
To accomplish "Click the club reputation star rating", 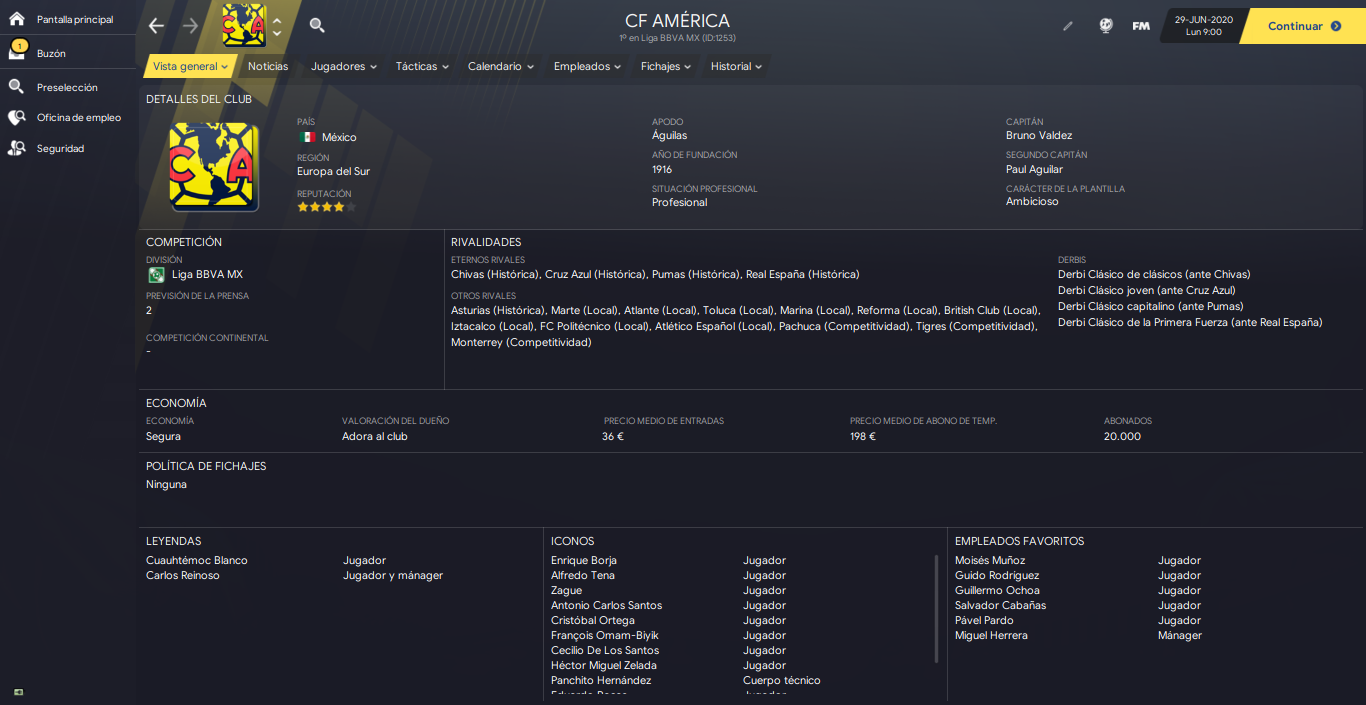I will click(326, 207).
